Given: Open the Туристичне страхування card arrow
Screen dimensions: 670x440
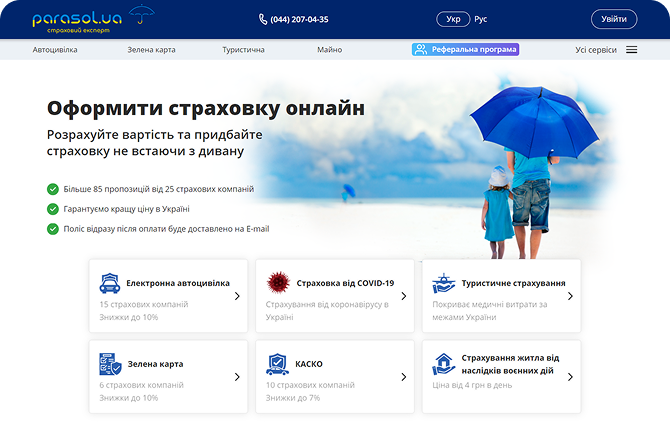Looking at the screenshot, I should [570, 296].
